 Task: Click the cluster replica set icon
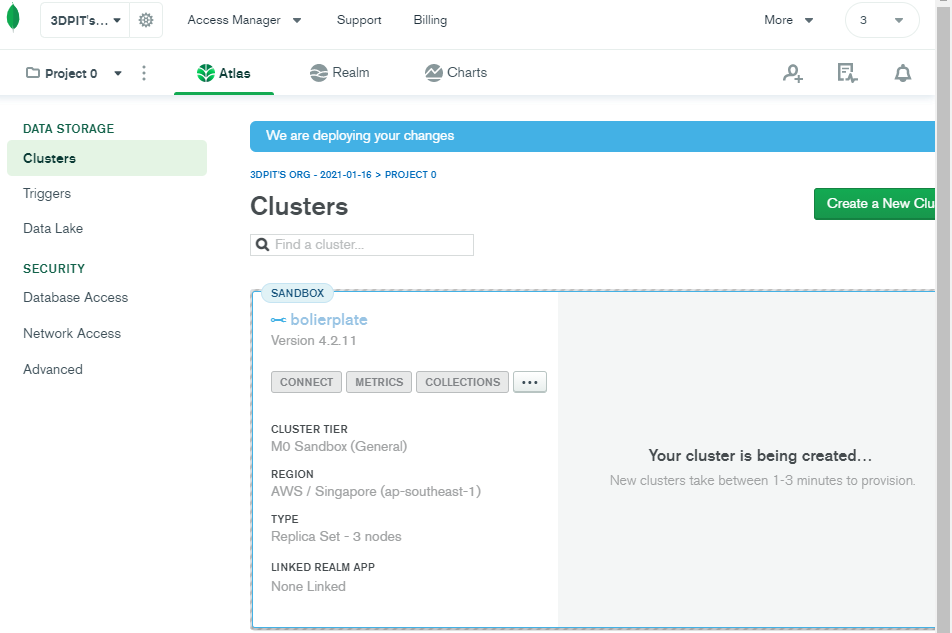pos(278,320)
